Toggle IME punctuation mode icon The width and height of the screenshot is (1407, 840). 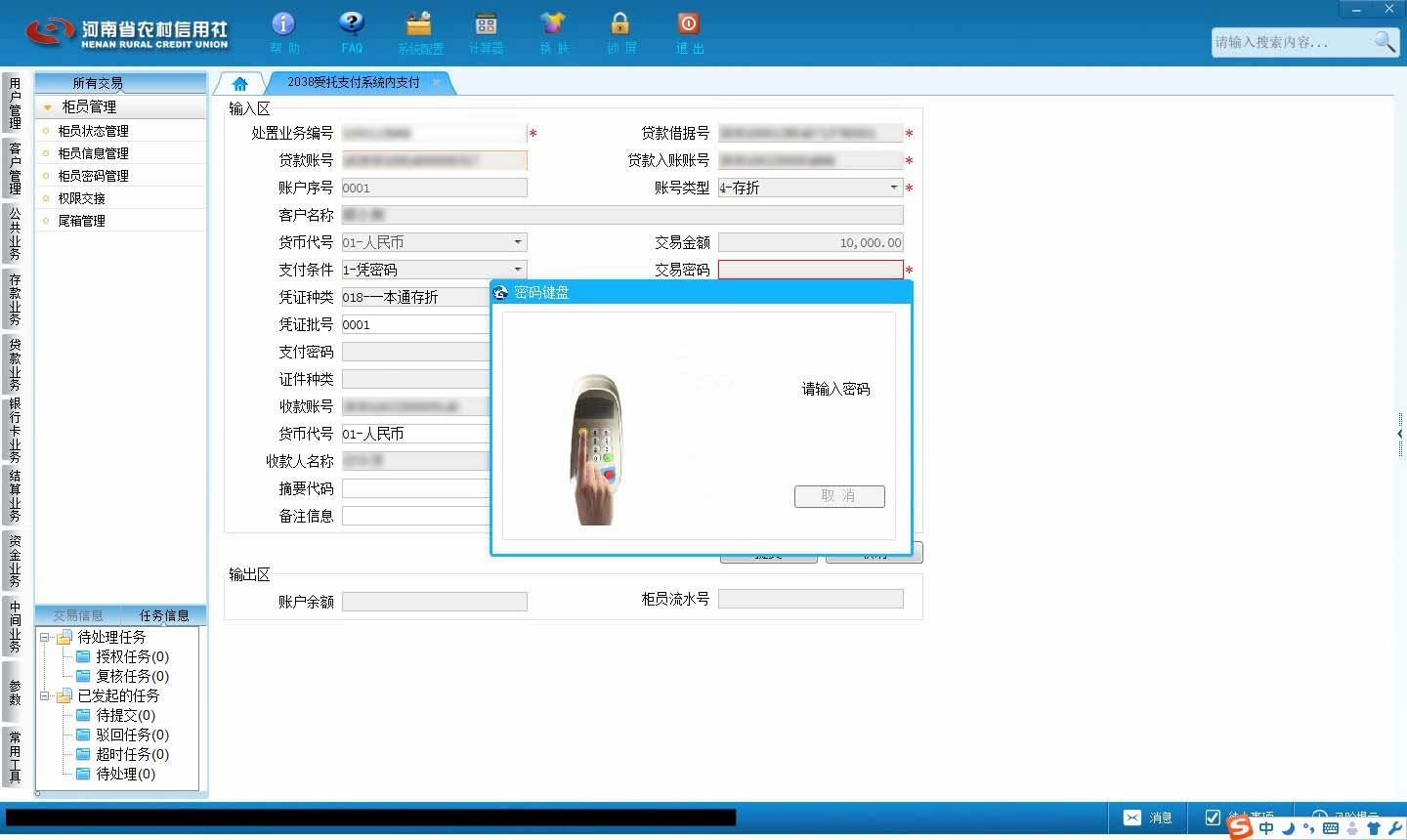click(x=1308, y=829)
